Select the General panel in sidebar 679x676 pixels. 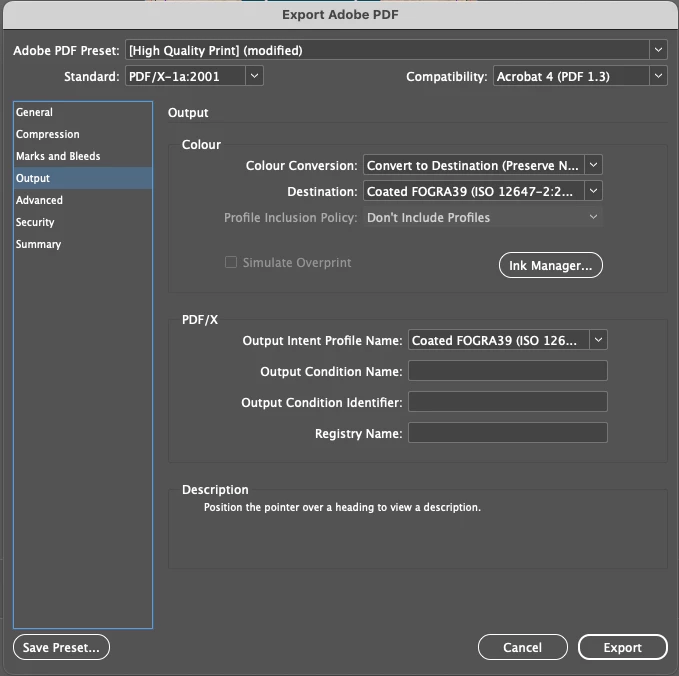tap(83, 112)
